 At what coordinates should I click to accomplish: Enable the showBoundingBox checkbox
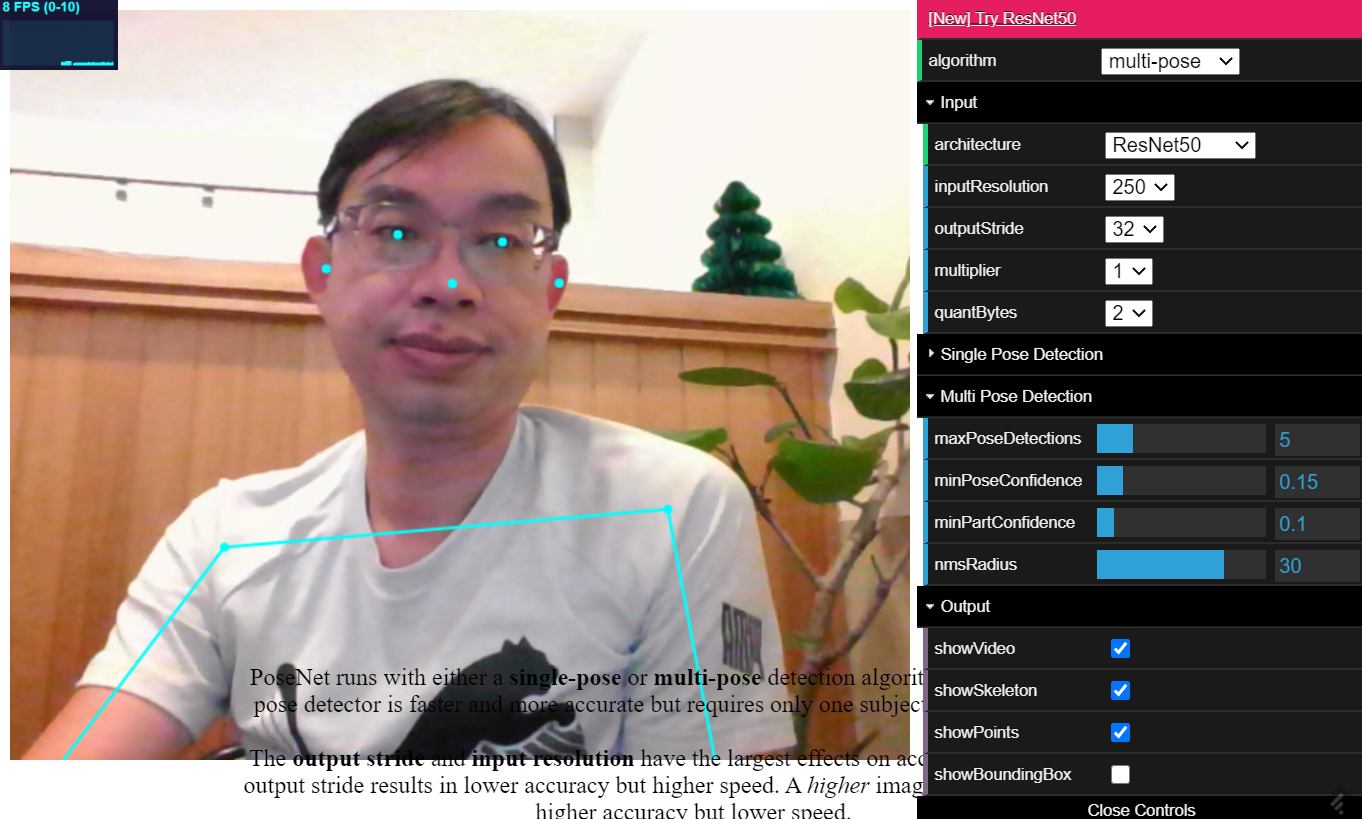[x=1120, y=775]
